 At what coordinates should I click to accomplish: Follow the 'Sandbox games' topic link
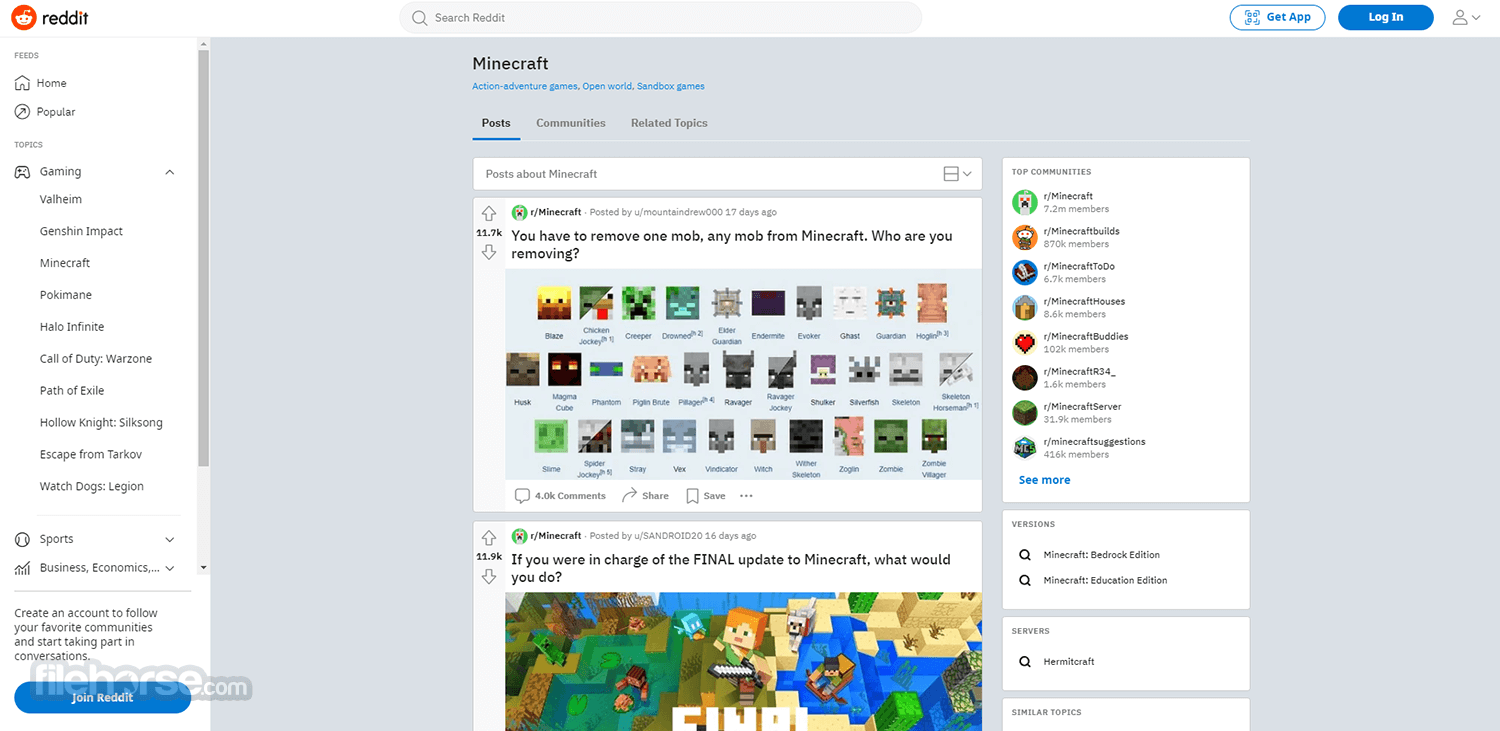click(671, 86)
